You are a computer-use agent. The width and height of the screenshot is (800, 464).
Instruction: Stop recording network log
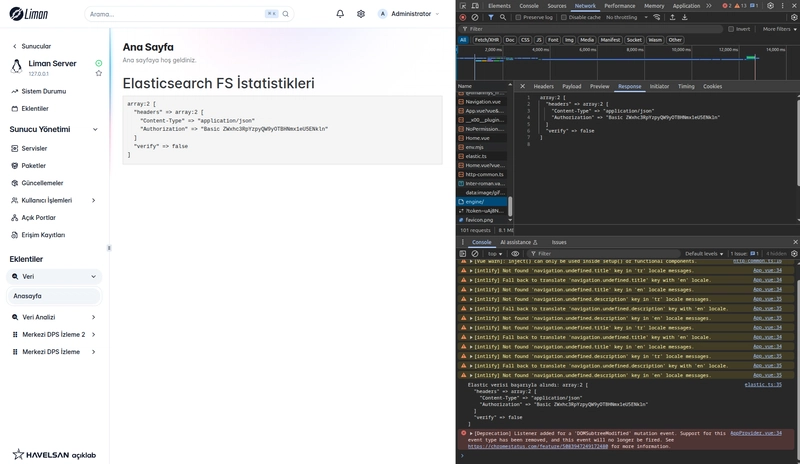click(463, 17)
